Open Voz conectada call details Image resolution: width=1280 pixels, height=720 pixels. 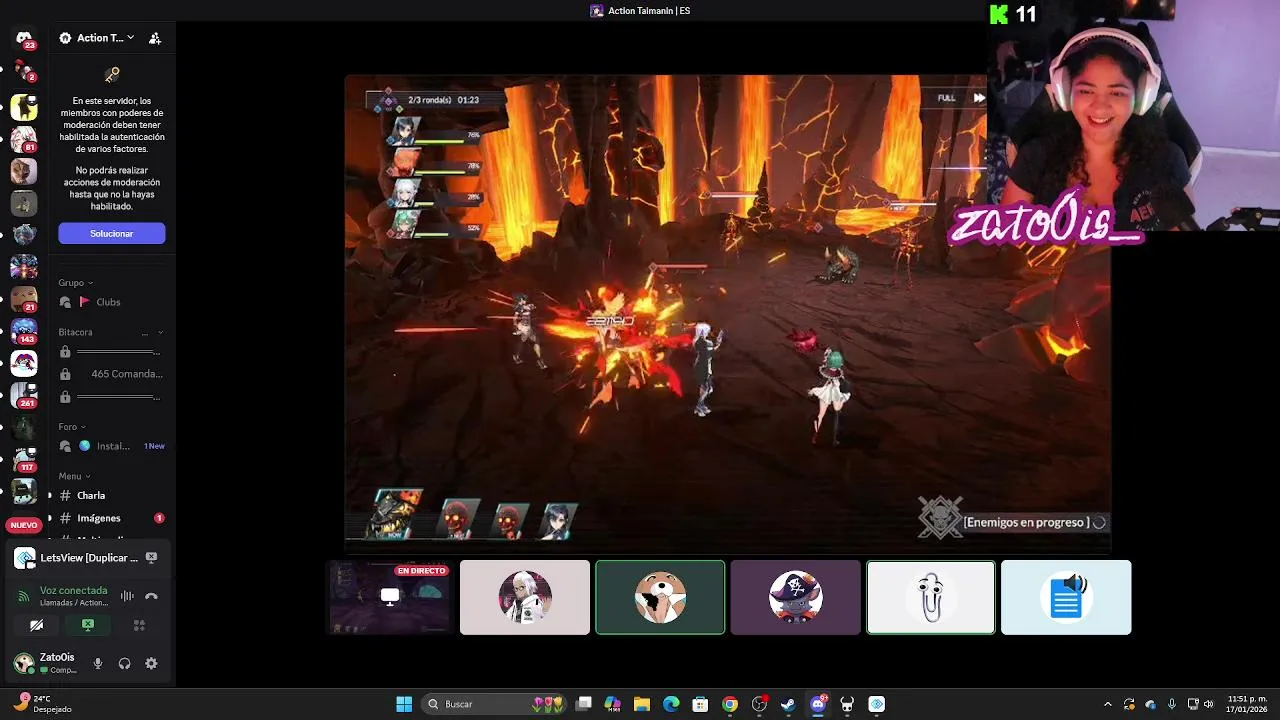click(73, 591)
